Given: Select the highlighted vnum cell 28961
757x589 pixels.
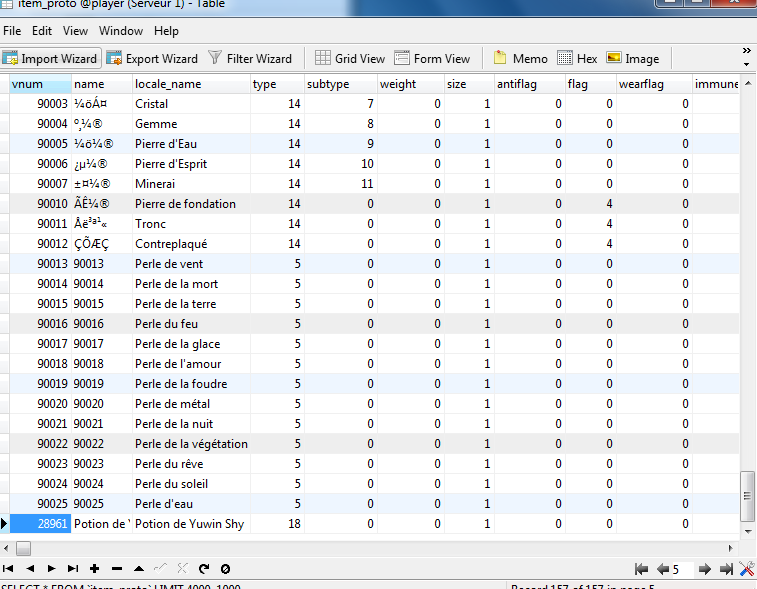Looking at the screenshot, I should tap(41, 524).
